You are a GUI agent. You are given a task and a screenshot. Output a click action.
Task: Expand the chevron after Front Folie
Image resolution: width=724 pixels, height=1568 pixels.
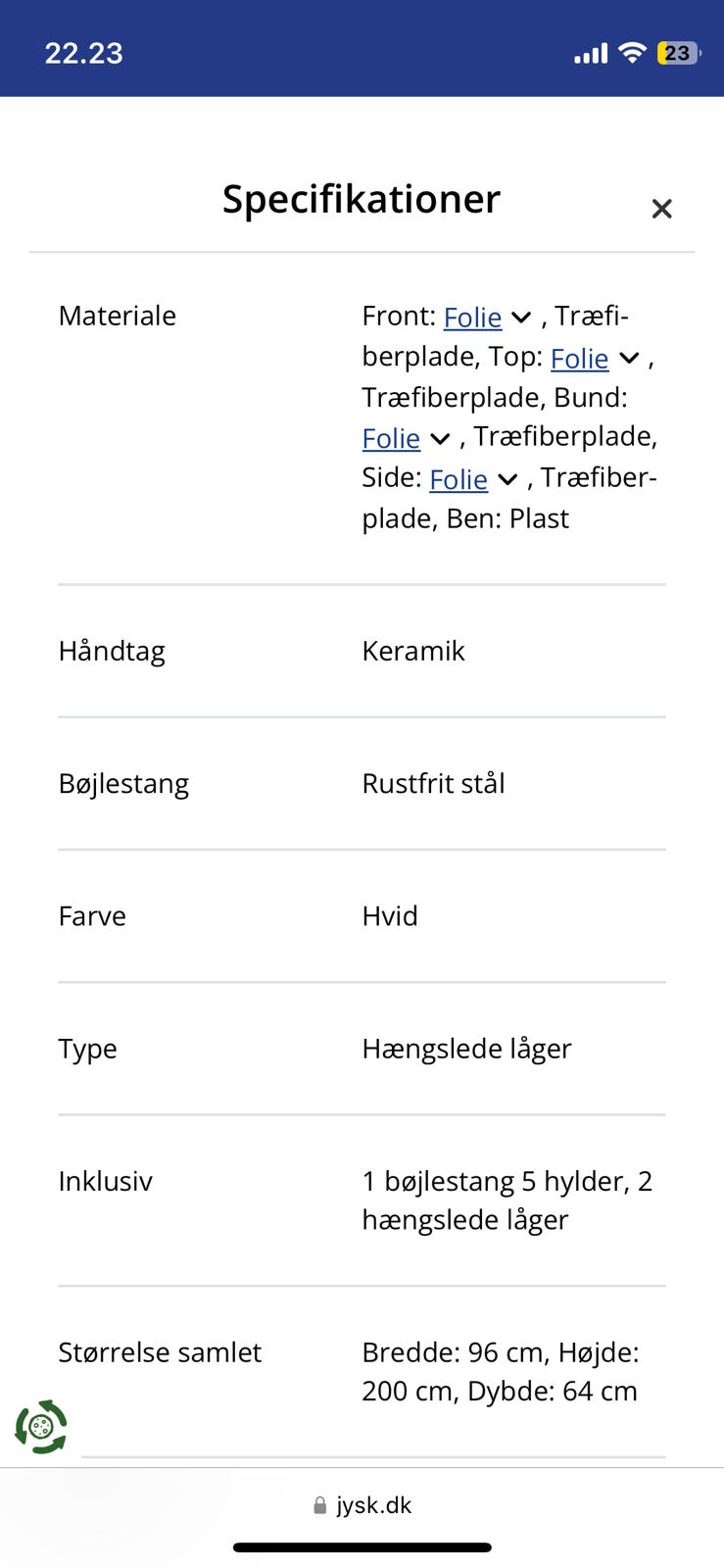point(521,318)
